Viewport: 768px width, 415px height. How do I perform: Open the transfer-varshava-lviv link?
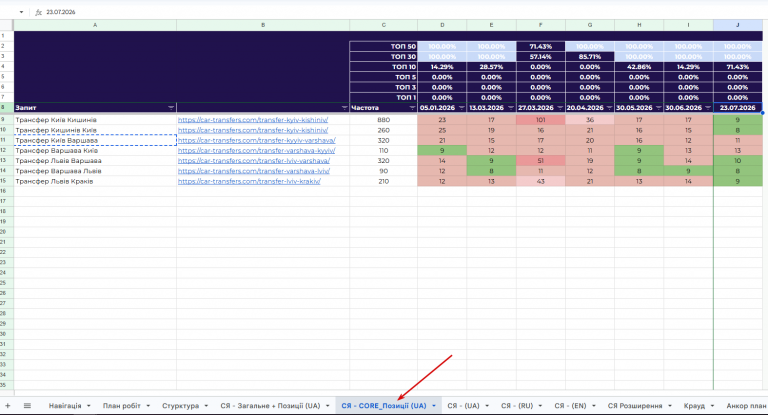[254, 171]
